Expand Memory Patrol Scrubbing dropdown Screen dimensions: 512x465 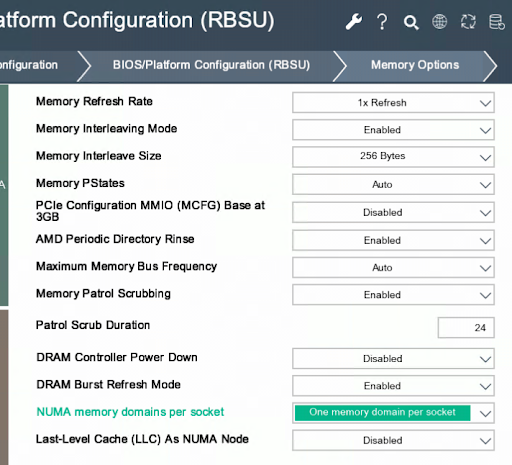click(x=393, y=295)
